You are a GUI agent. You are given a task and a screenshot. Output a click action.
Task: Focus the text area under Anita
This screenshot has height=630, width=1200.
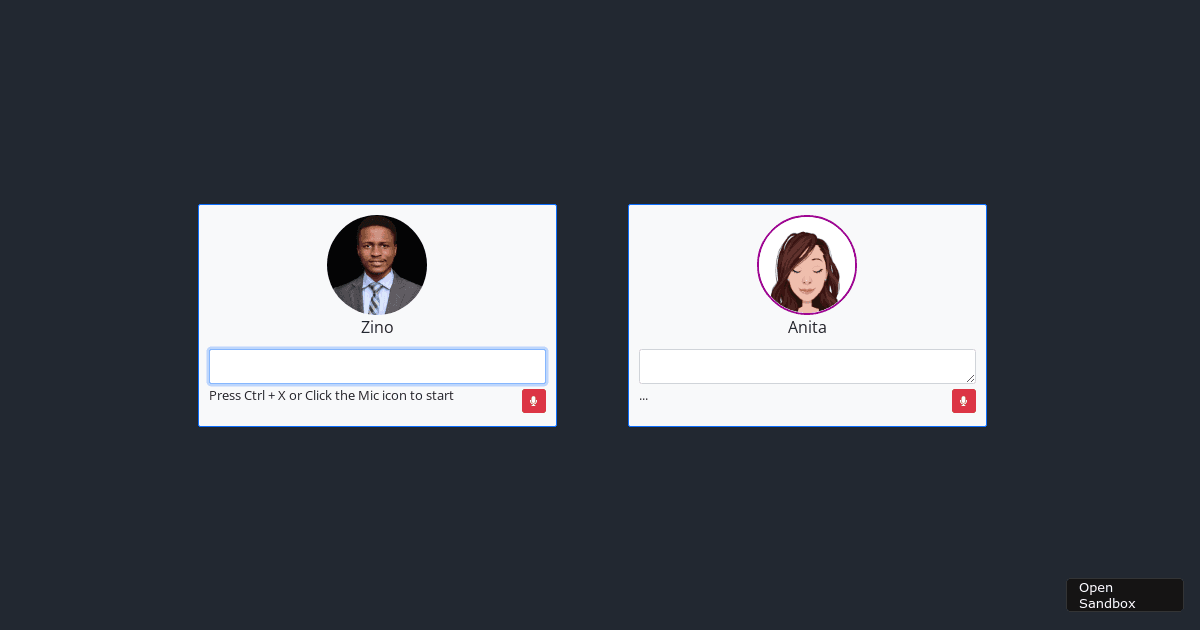click(807, 366)
